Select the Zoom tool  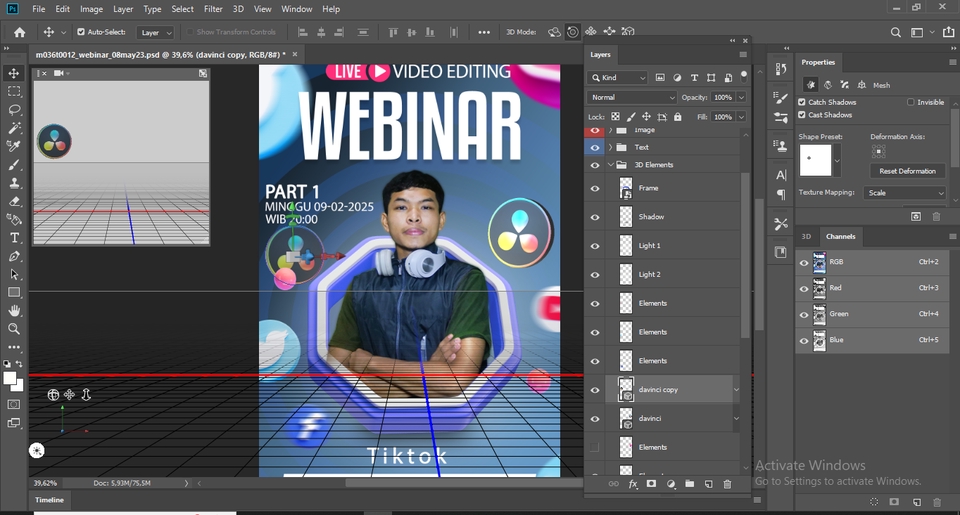click(13, 329)
